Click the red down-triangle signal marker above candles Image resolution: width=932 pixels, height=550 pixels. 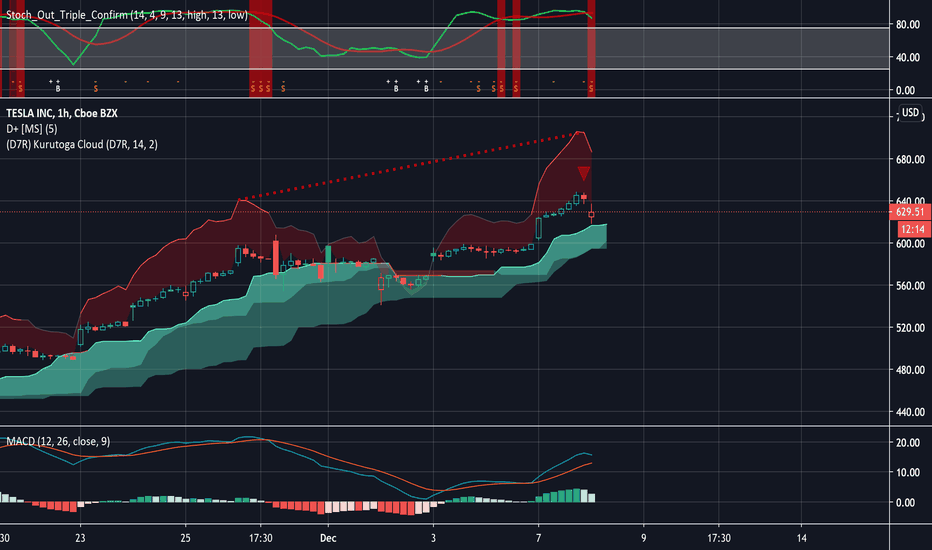pyautogui.click(x=584, y=174)
